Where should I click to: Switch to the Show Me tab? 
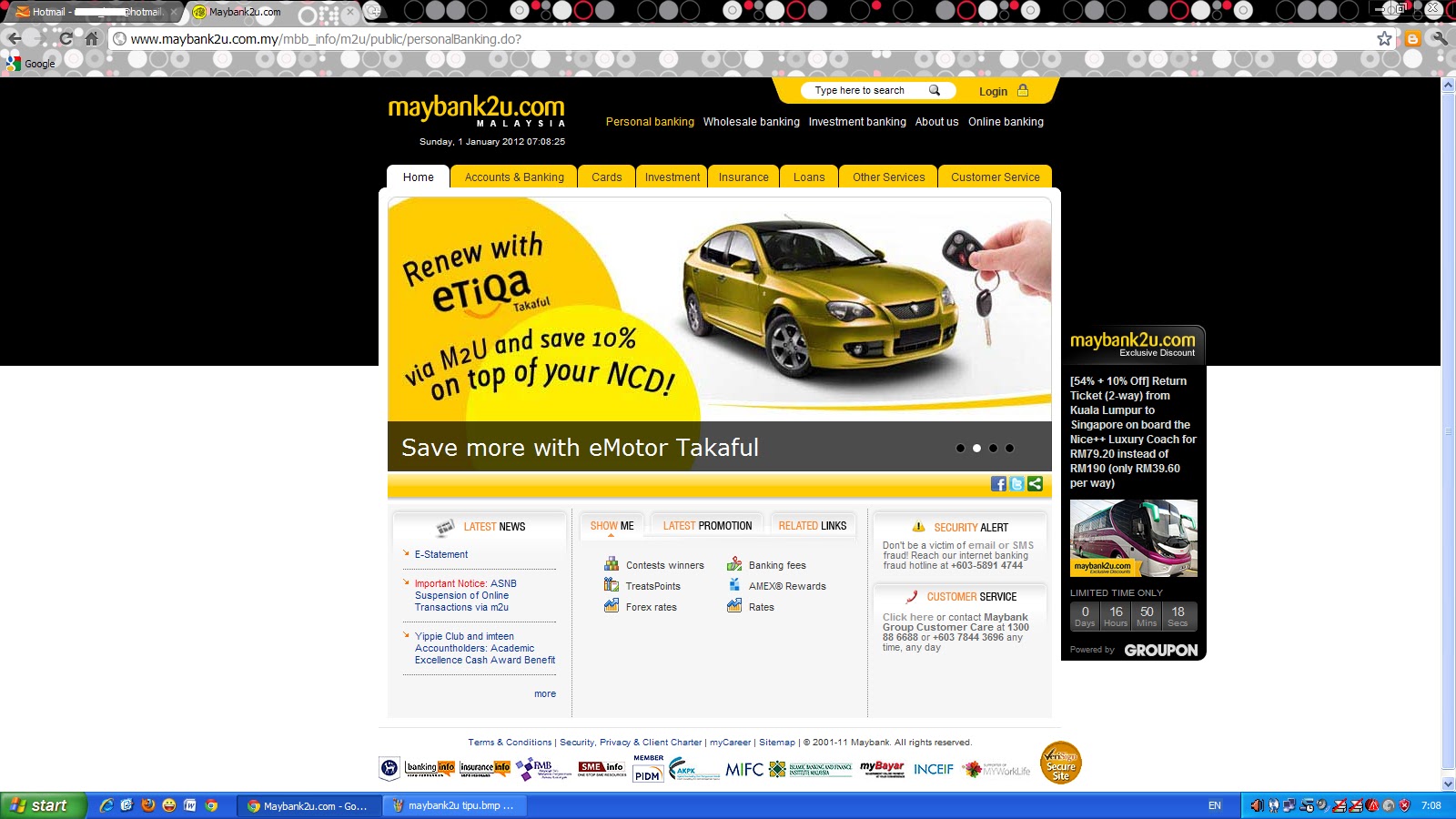tap(612, 526)
